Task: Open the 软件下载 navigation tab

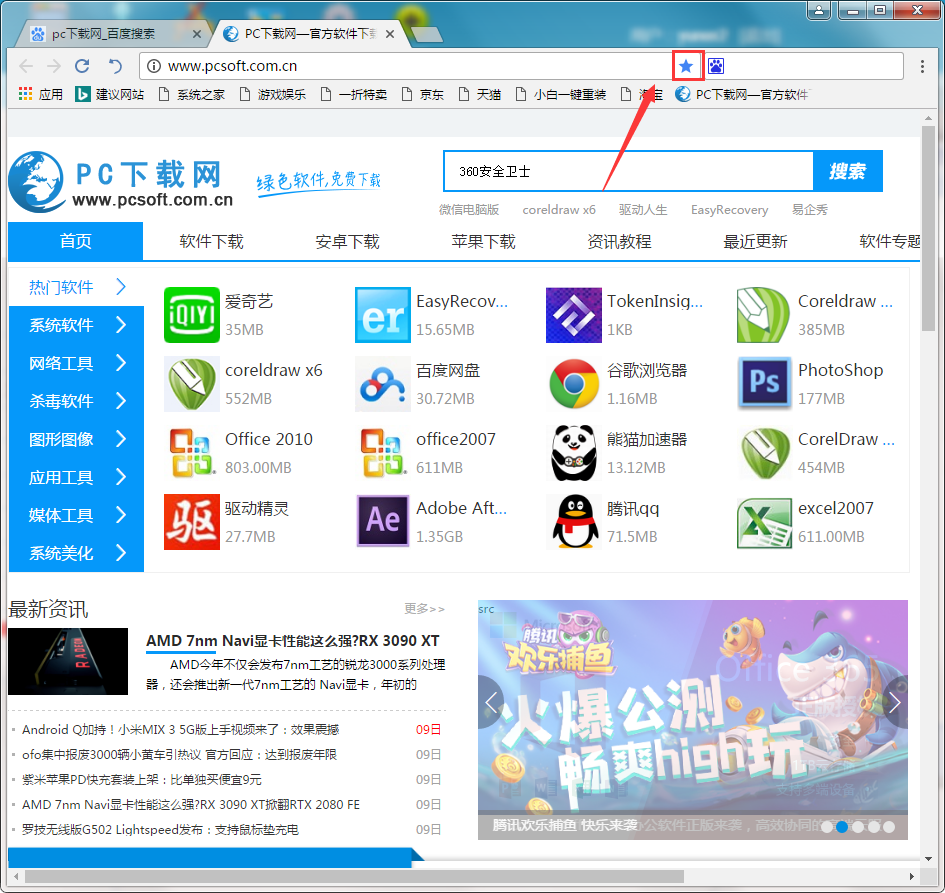Action: pyautogui.click(x=212, y=242)
